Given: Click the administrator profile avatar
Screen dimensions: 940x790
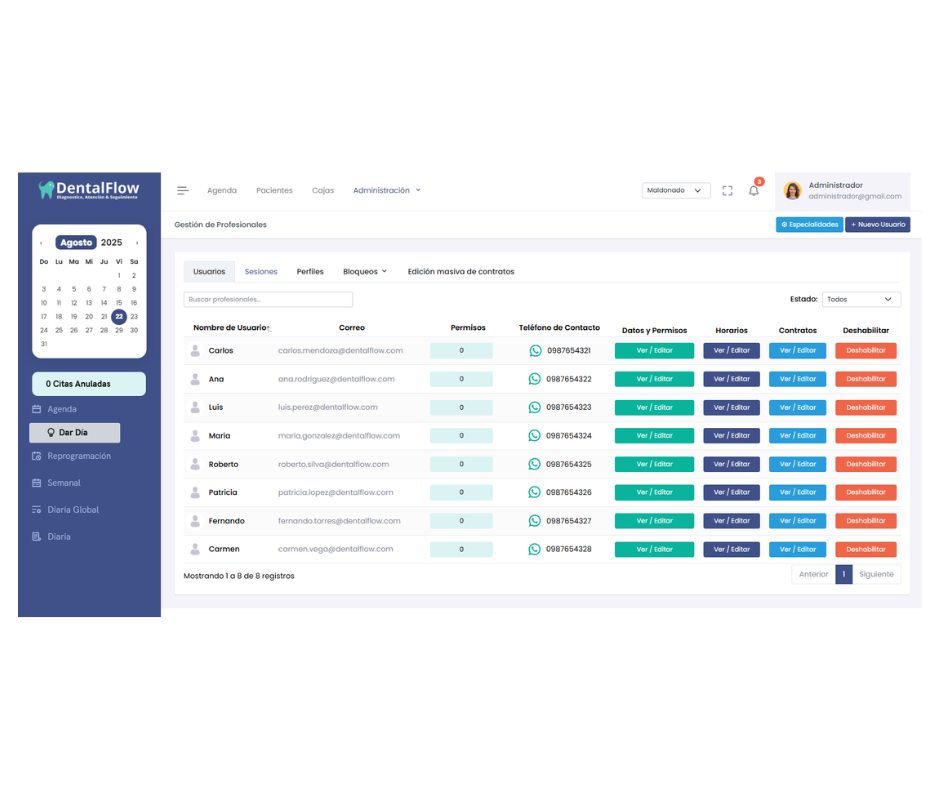Looking at the screenshot, I should 792,191.
